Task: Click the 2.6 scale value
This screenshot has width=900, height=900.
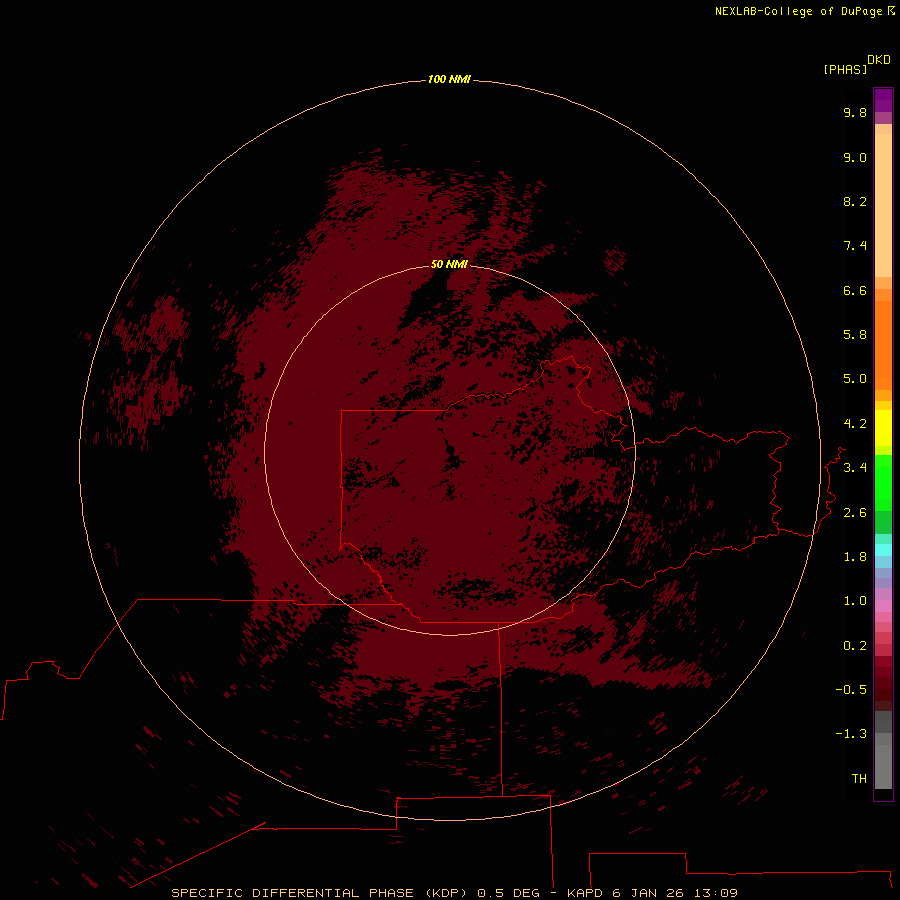Action: pos(855,513)
